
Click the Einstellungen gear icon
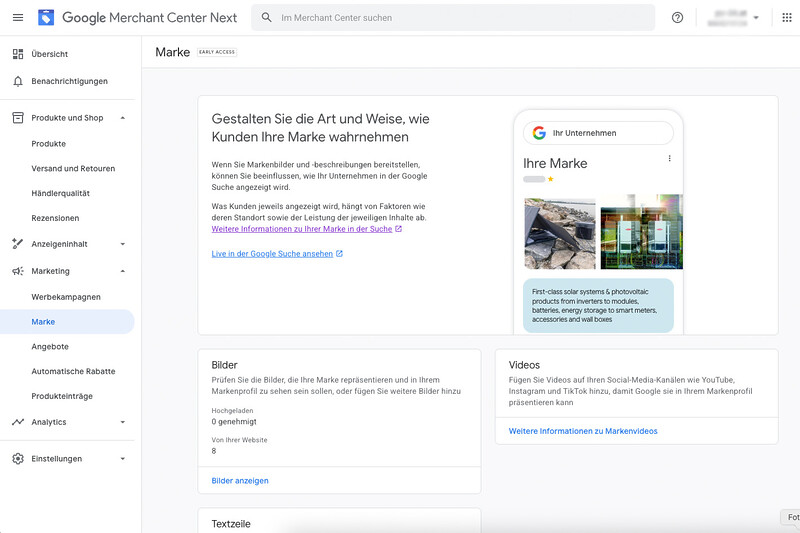(x=18, y=459)
